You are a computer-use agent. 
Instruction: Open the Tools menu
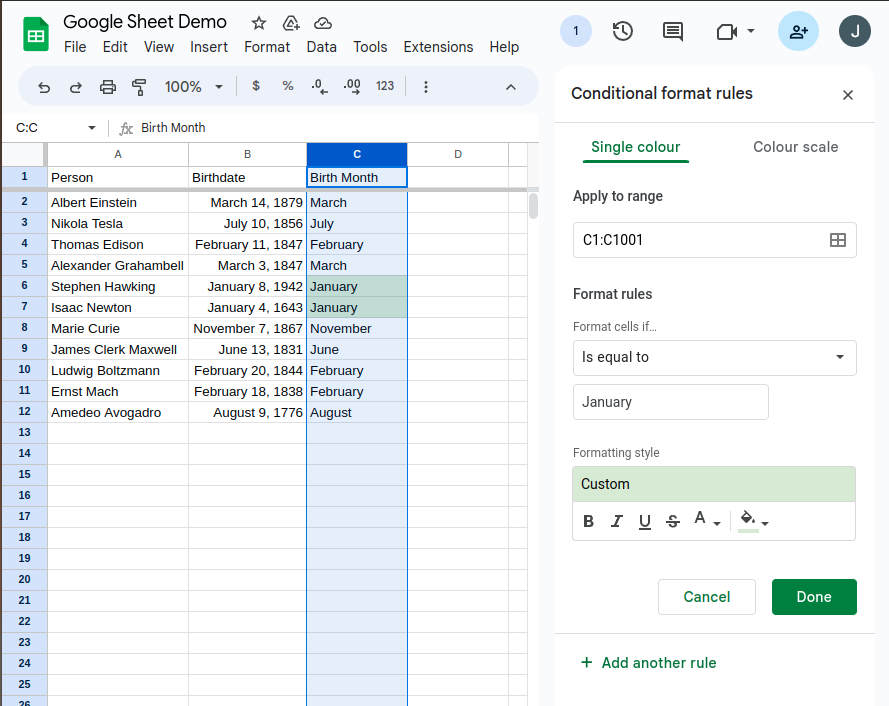point(370,47)
